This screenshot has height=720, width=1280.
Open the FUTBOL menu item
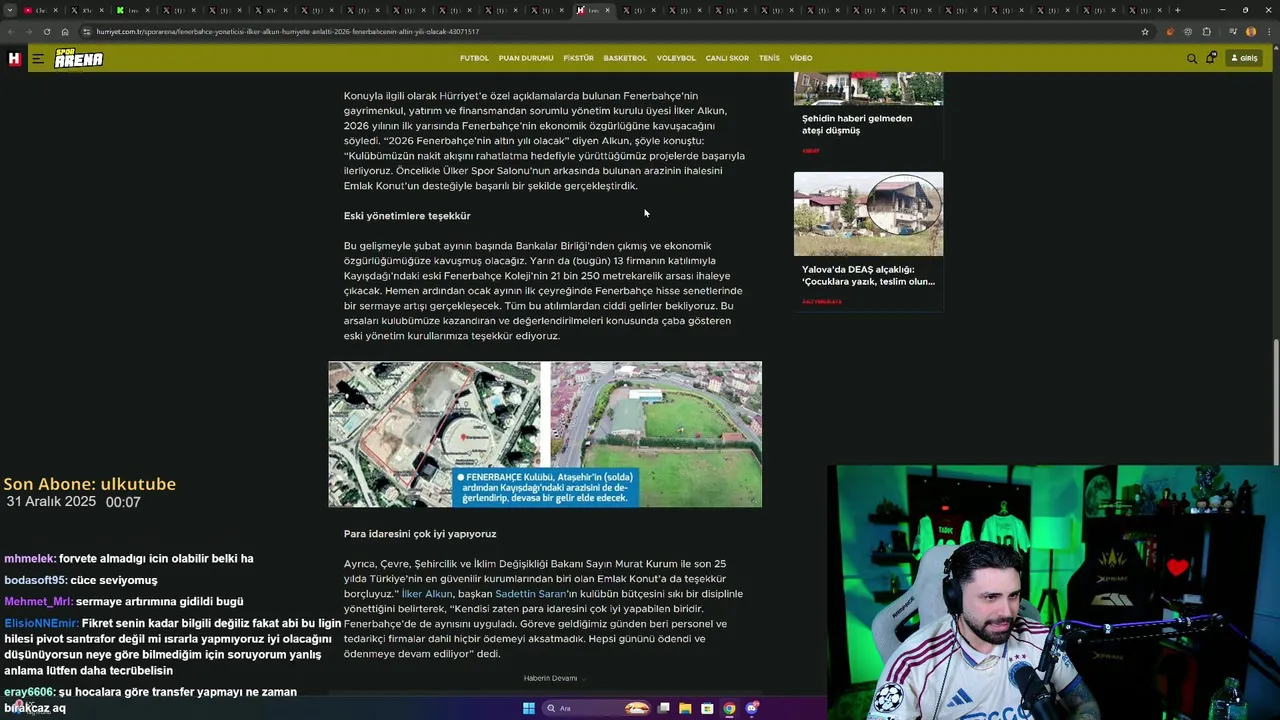474,58
